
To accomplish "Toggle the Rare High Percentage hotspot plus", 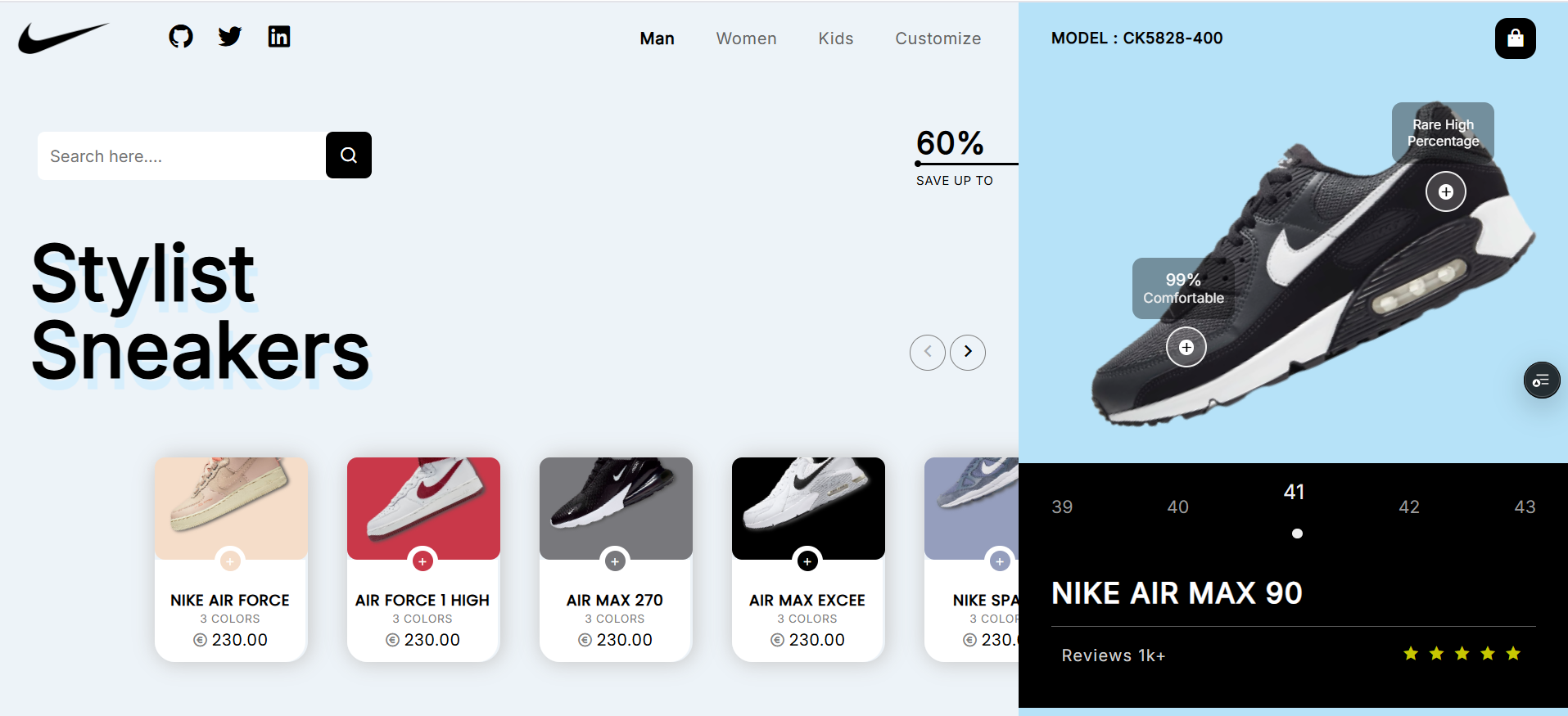I will [1446, 191].
